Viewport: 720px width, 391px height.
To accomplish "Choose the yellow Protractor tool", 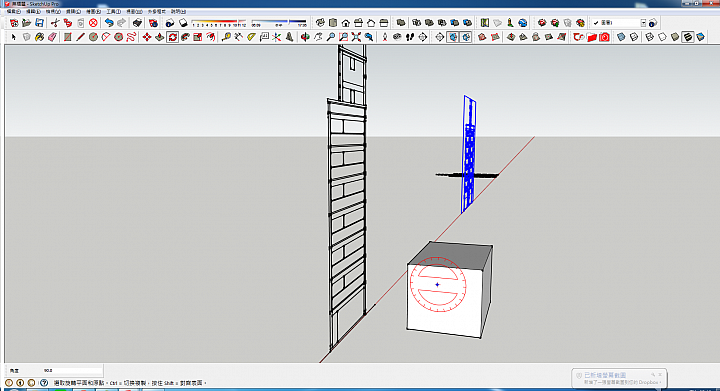I will tap(251, 37).
